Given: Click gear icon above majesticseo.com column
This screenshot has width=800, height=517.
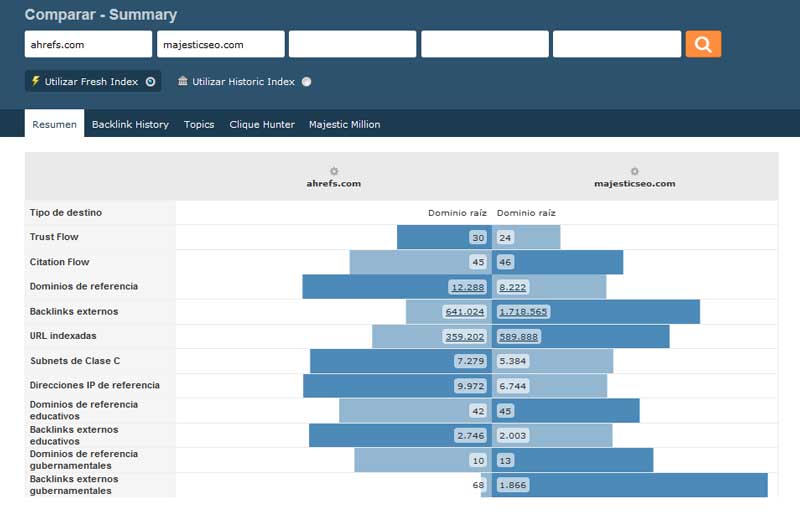Looking at the screenshot, I should (x=634, y=171).
